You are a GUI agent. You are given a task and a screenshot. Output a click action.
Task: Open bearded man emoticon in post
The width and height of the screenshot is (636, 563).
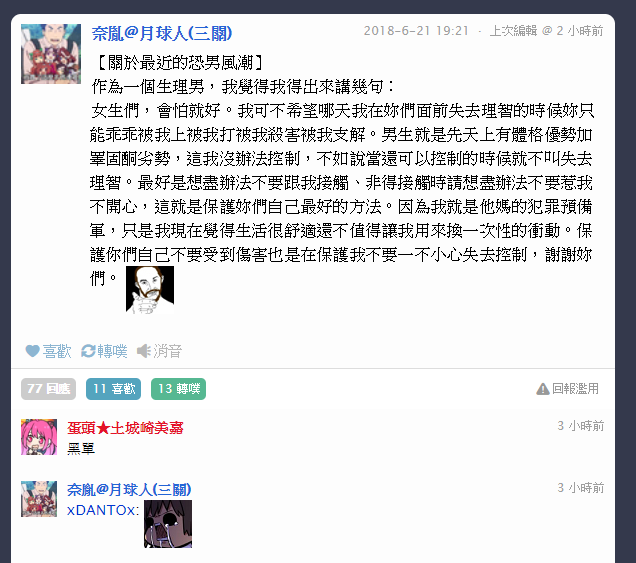[x=150, y=290]
